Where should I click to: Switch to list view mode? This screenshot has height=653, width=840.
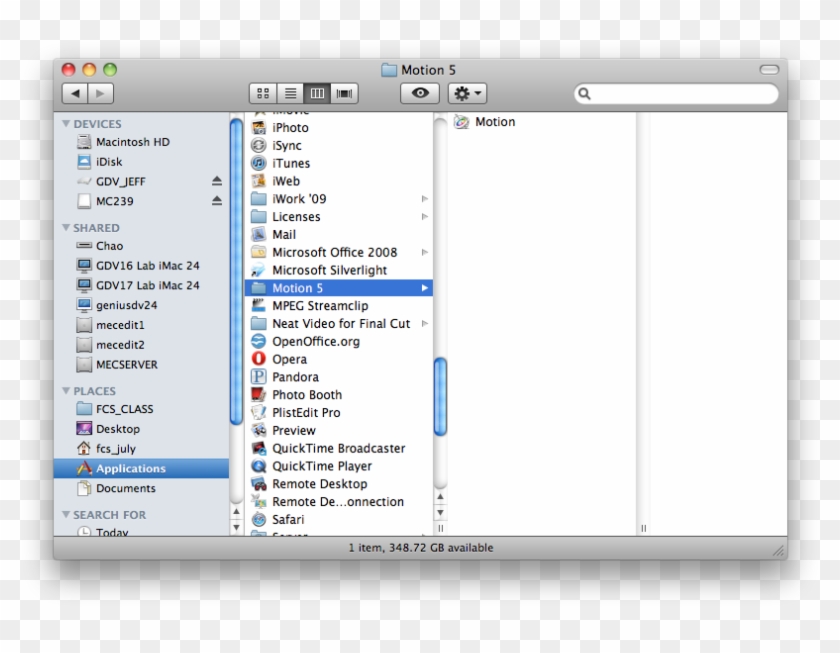[290, 93]
